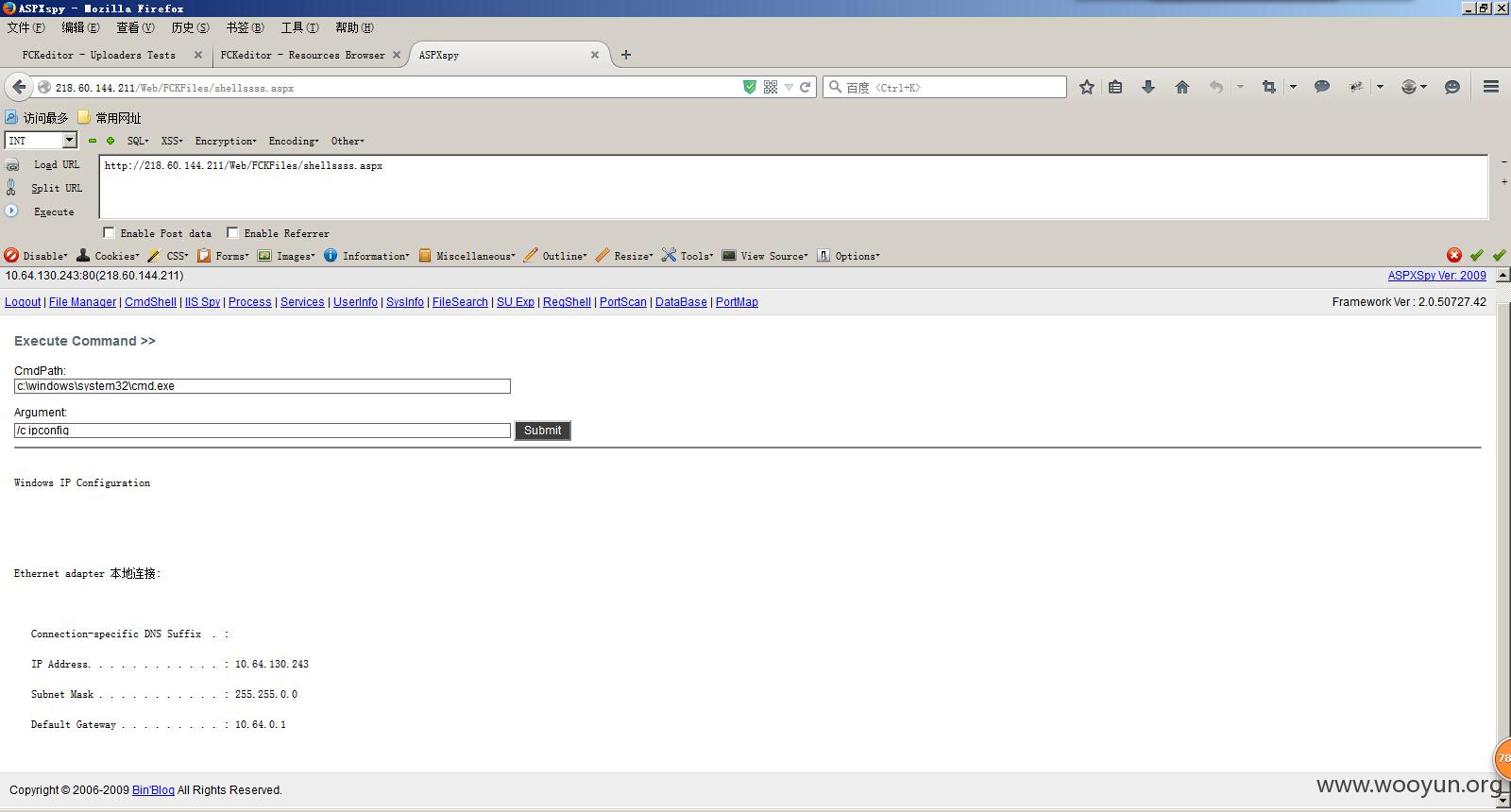Click the green shield security icon
The image size is (1511, 812).
(750, 87)
